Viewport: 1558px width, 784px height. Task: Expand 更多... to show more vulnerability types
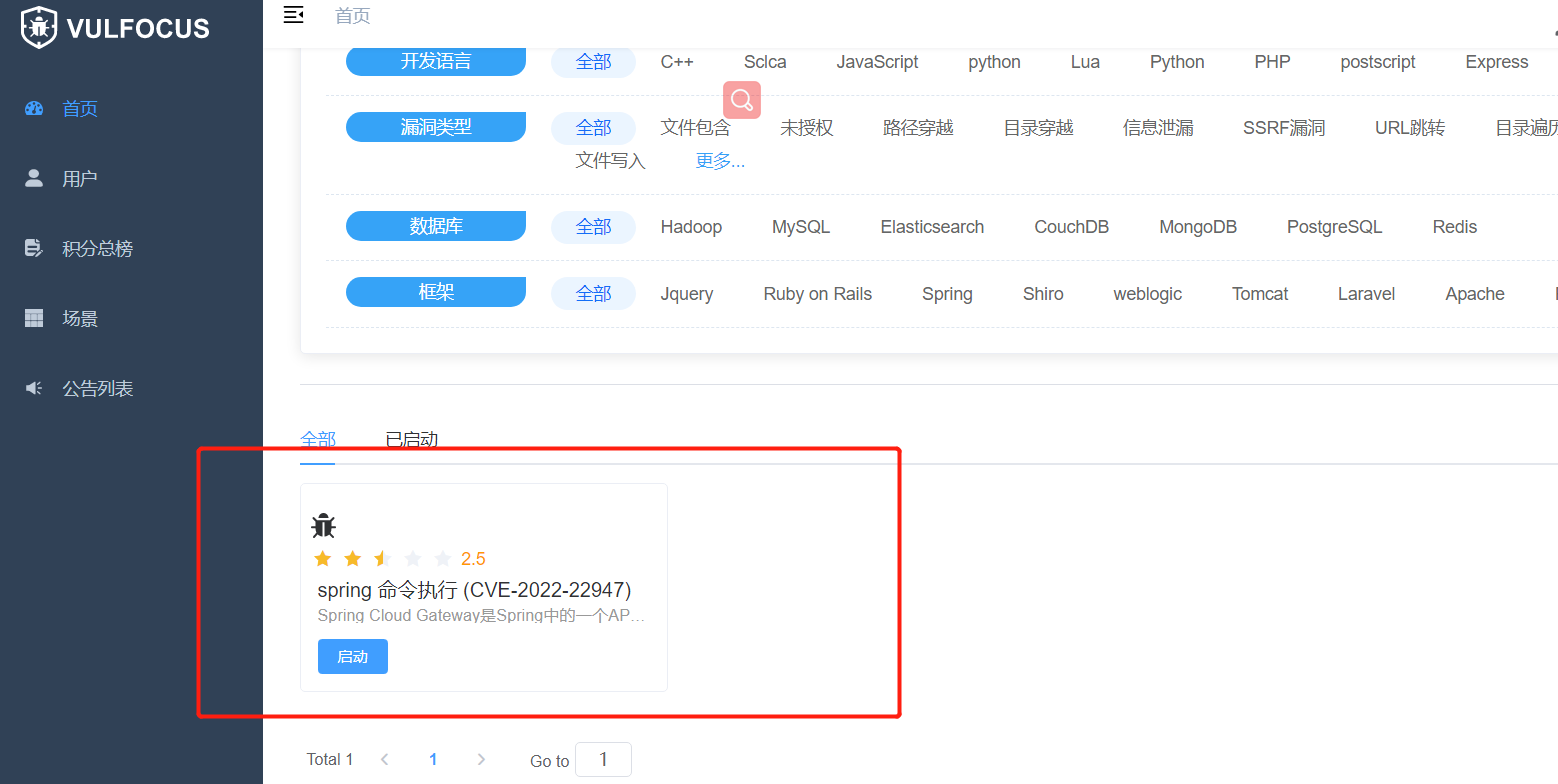pos(720,160)
